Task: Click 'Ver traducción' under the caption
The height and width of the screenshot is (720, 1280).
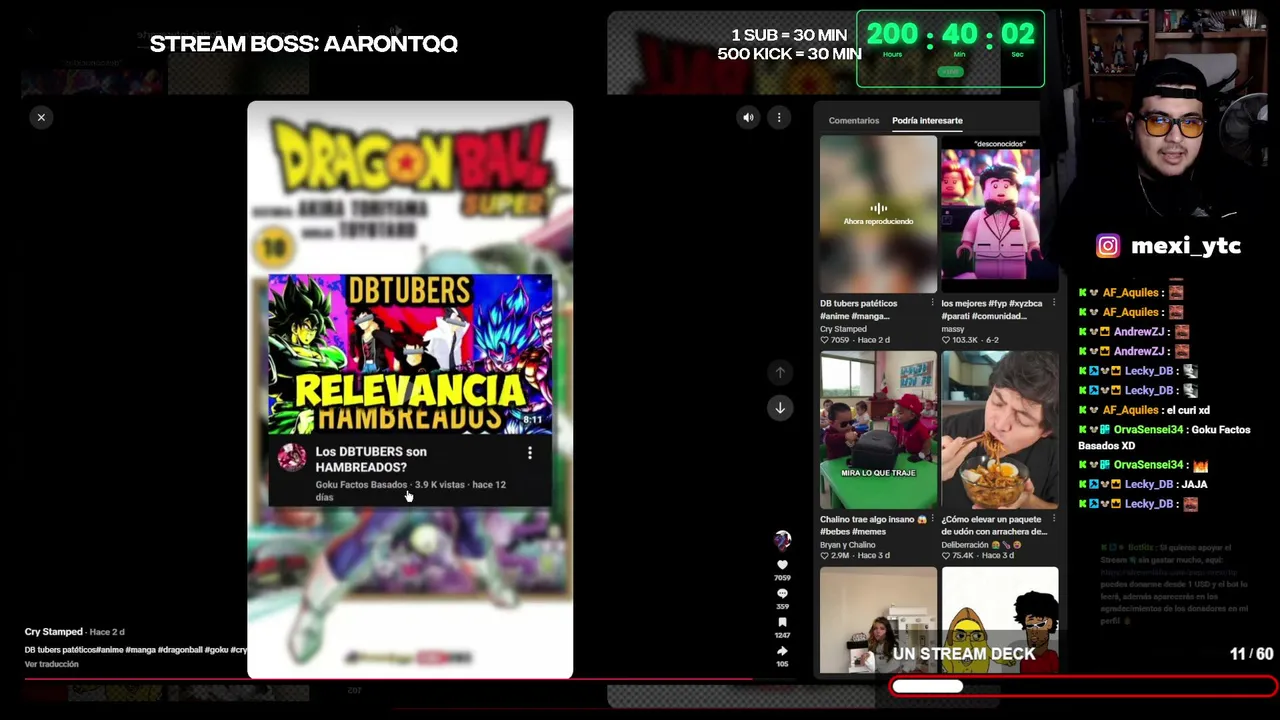Action: pos(51,664)
